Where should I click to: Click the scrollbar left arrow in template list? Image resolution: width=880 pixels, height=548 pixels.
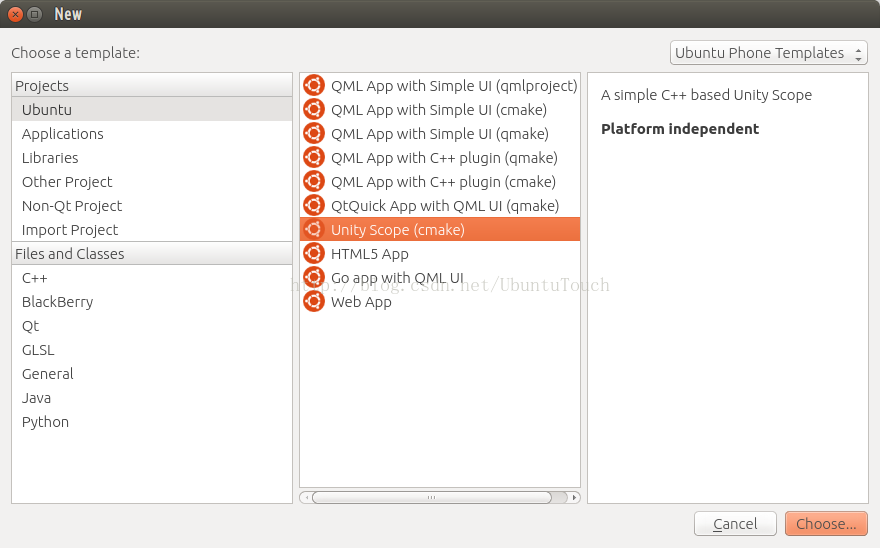point(306,497)
